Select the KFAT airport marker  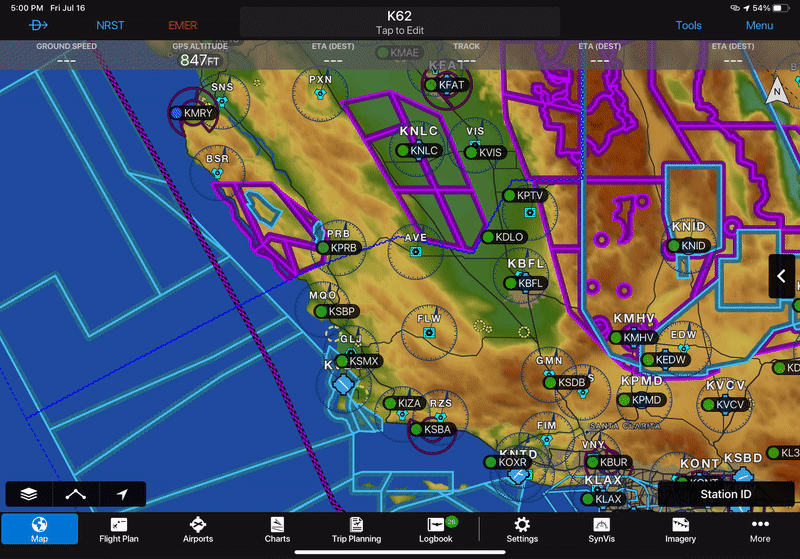tap(445, 85)
